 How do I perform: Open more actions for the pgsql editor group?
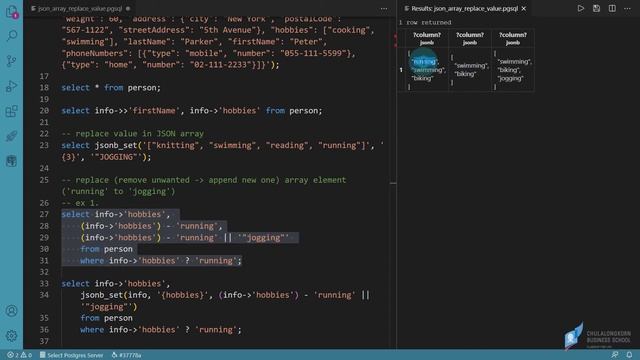[x=384, y=8]
